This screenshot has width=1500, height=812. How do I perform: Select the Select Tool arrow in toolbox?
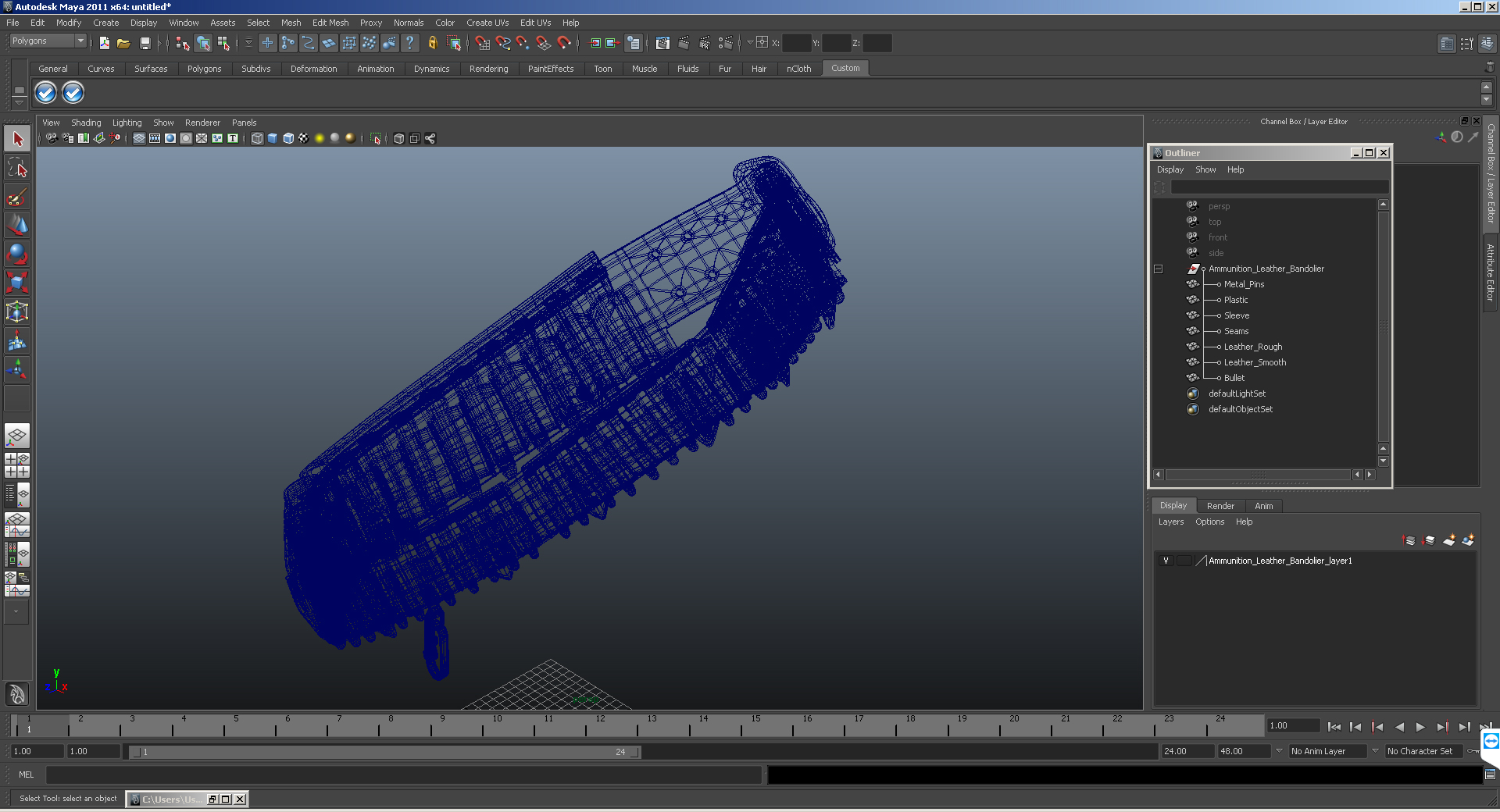(x=17, y=139)
